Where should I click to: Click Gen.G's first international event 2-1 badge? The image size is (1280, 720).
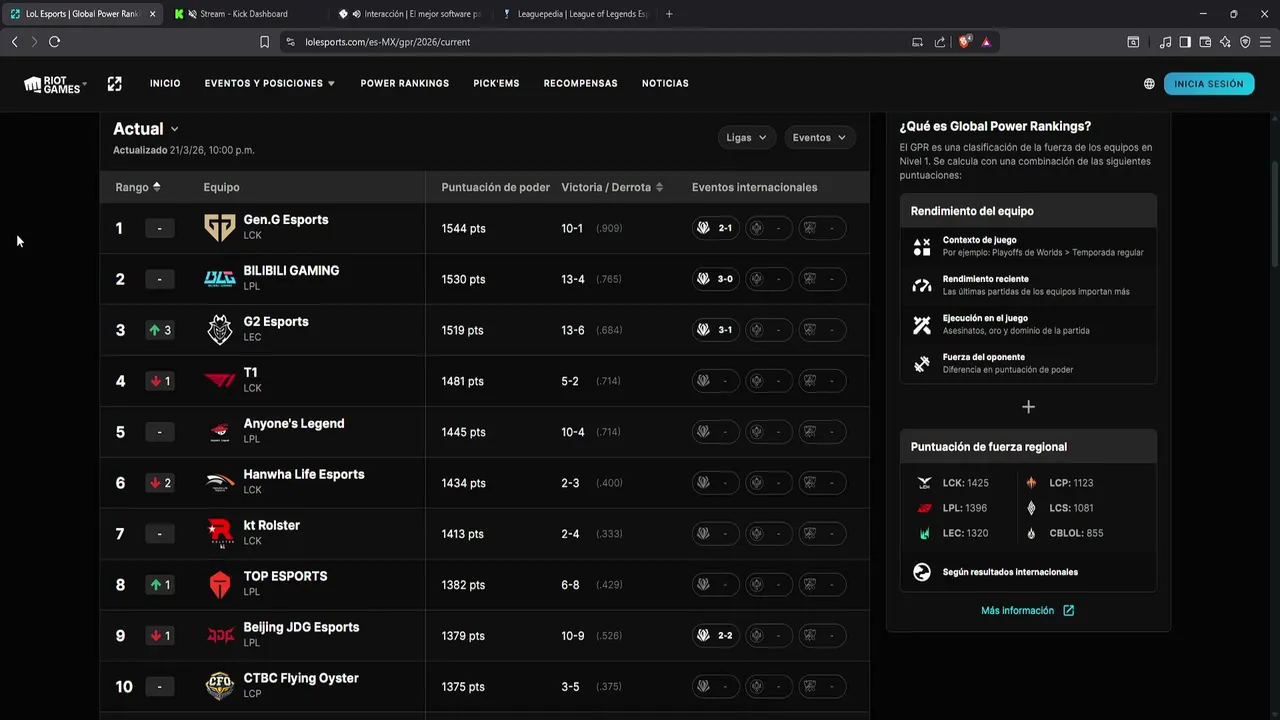716,228
